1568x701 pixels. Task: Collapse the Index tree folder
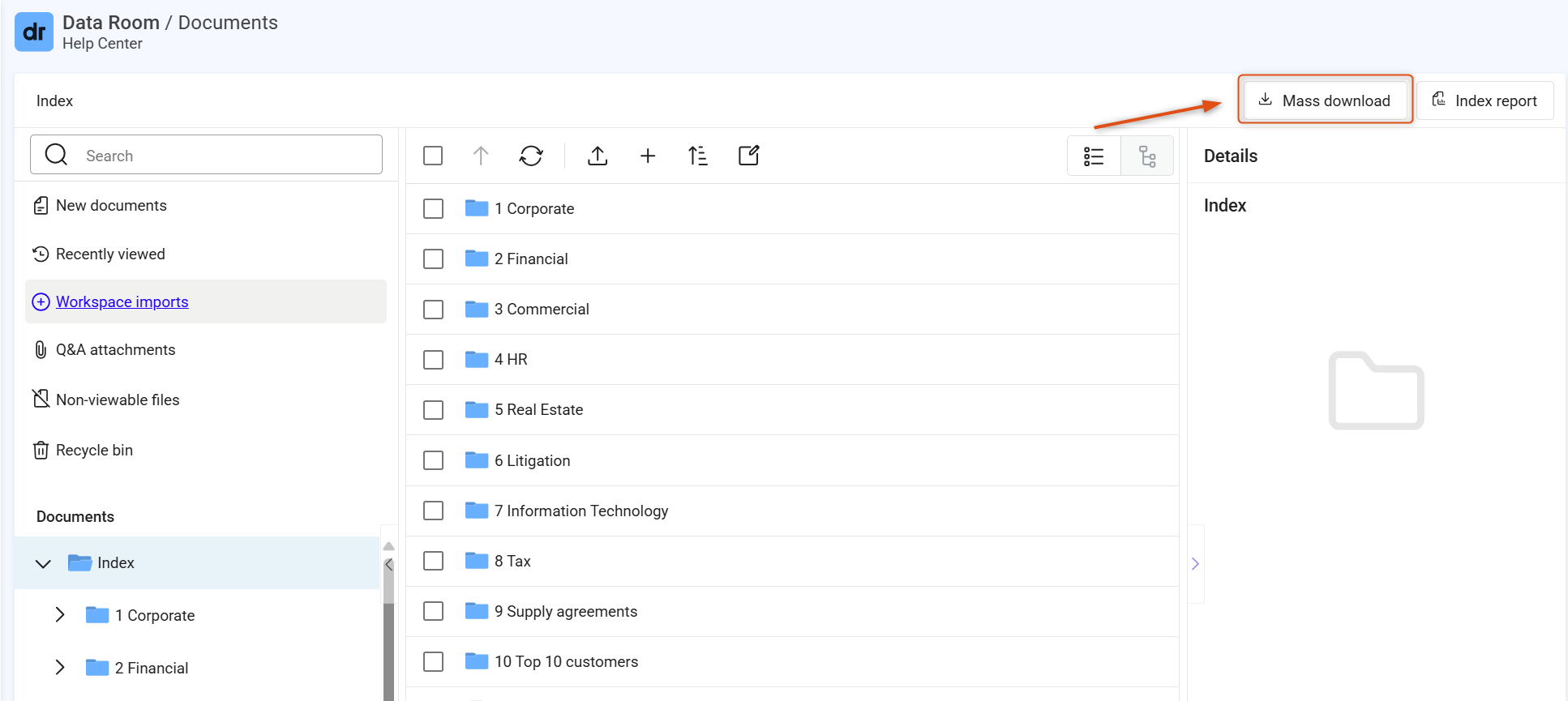[44, 563]
